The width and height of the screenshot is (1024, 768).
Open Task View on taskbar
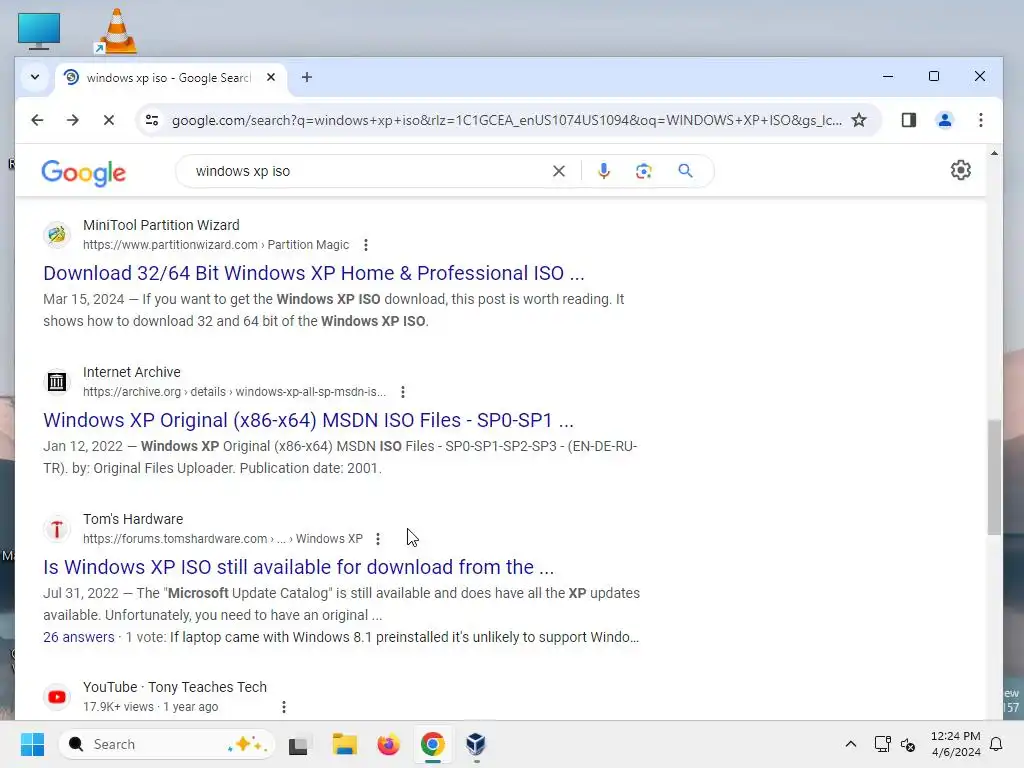(299, 744)
